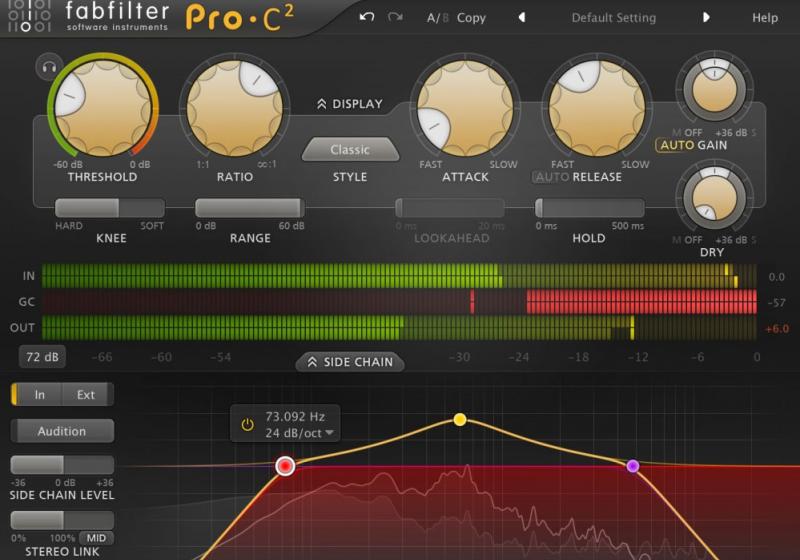
Task: Click the +6.0 output peak readout
Action: [x=777, y=329]
